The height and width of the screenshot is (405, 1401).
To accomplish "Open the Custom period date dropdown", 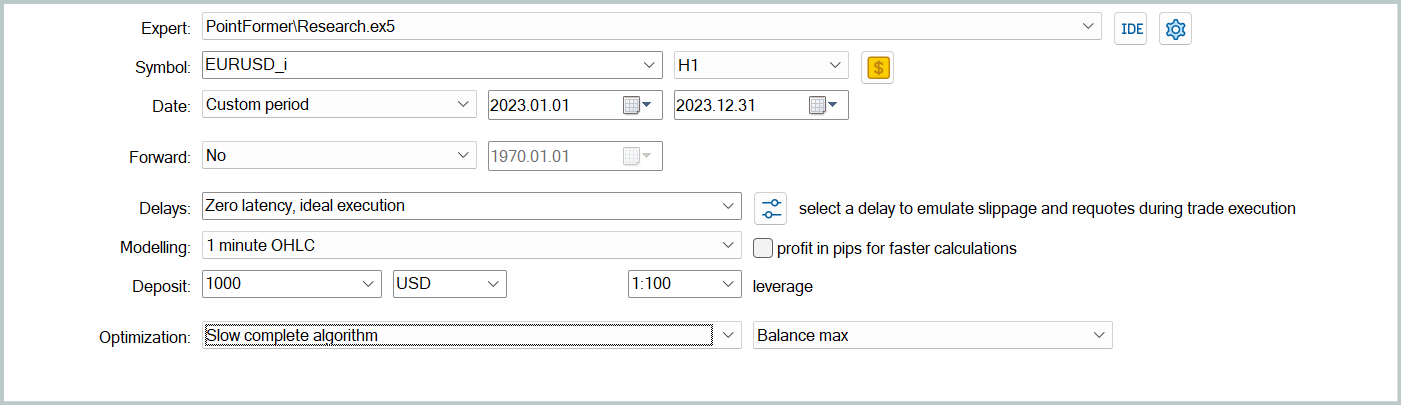I will (464, 104).
